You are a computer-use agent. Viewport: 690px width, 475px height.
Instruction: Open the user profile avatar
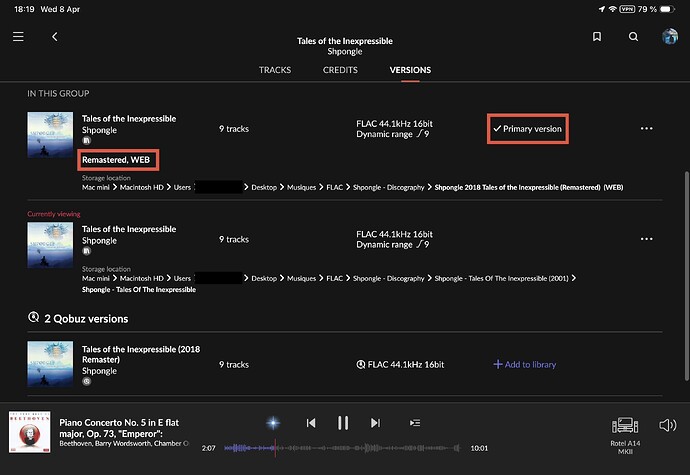(670, 37)
